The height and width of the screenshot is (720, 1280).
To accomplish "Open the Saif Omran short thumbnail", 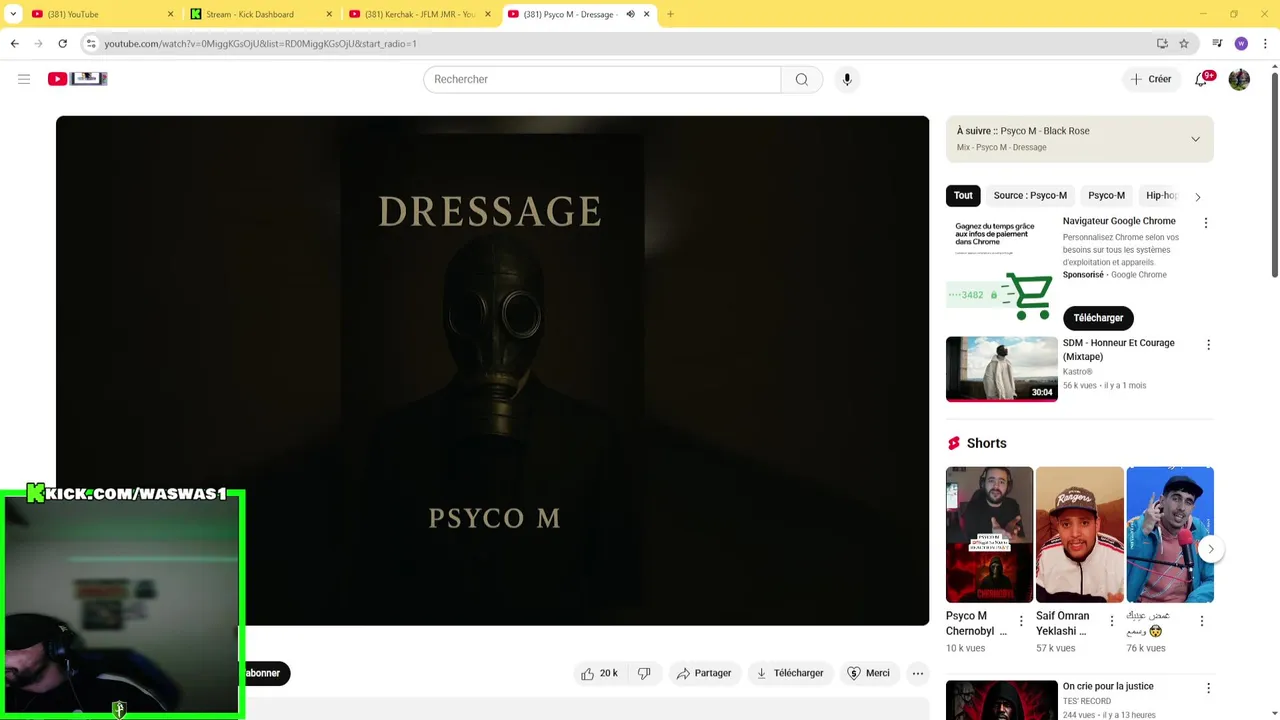I will click(x=1080, y=535).
